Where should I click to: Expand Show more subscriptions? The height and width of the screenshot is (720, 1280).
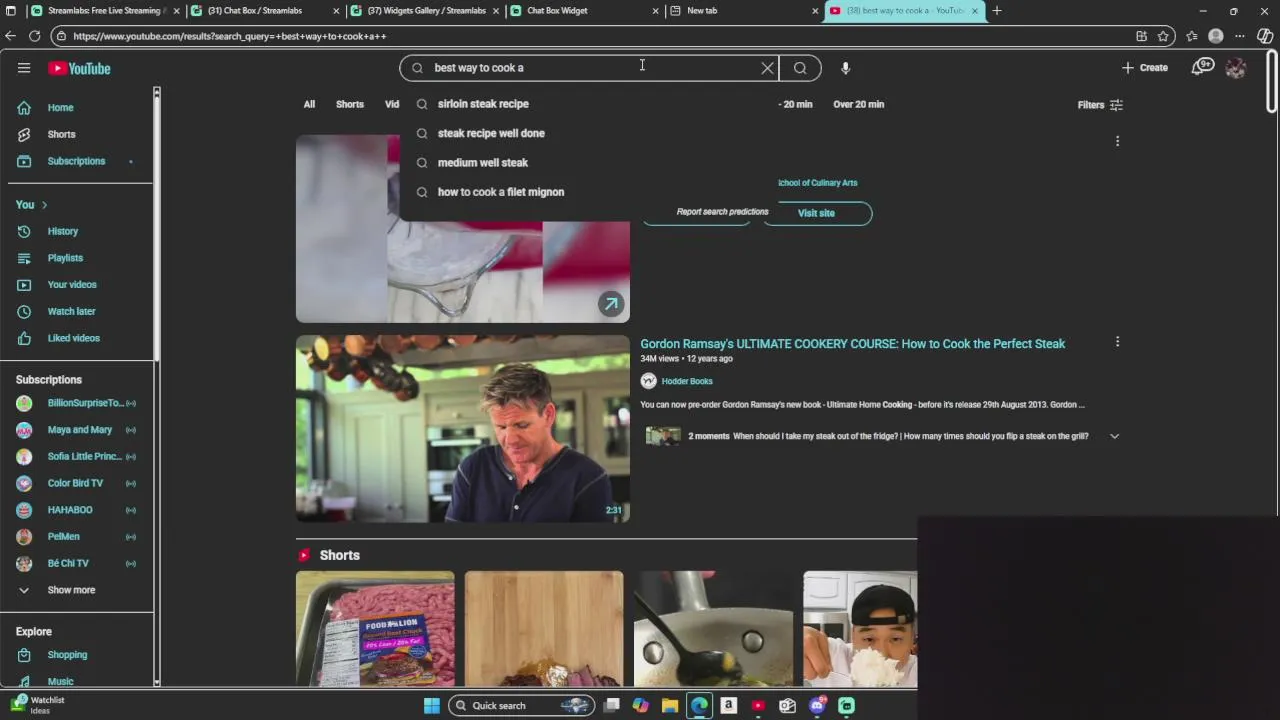click(71, 590)
